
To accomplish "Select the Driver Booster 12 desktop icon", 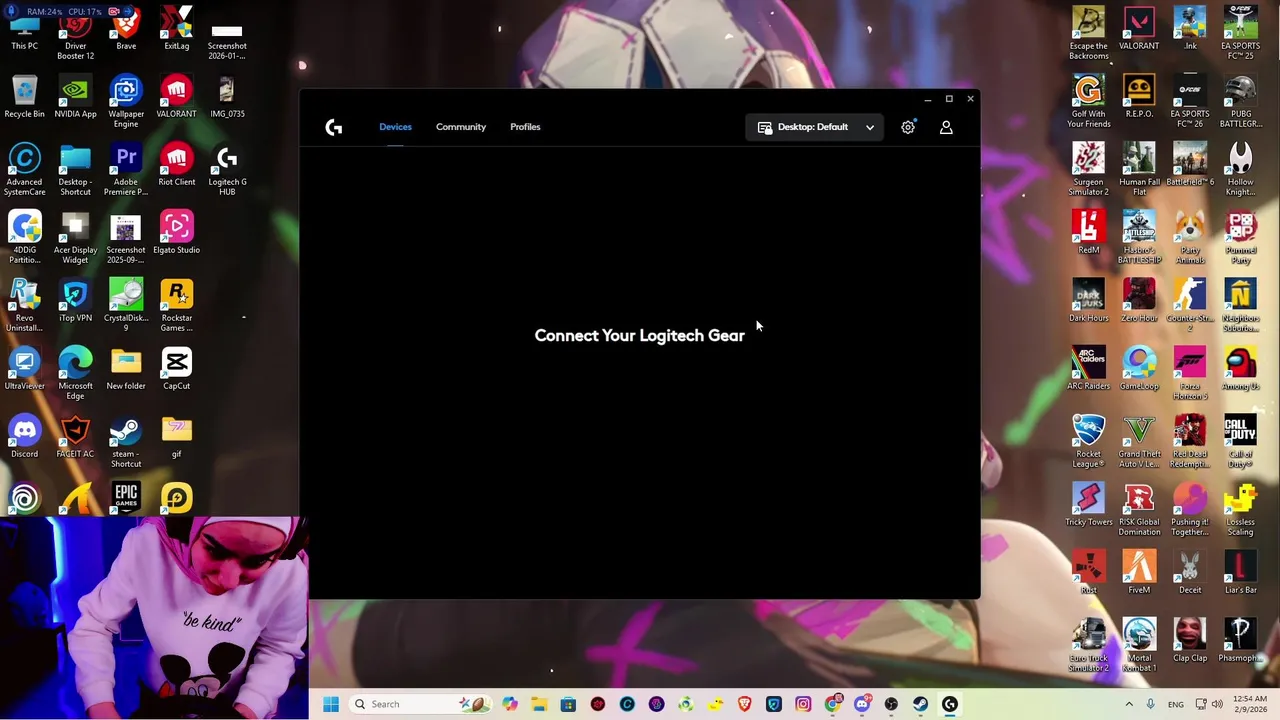I will tap(75, 34).
